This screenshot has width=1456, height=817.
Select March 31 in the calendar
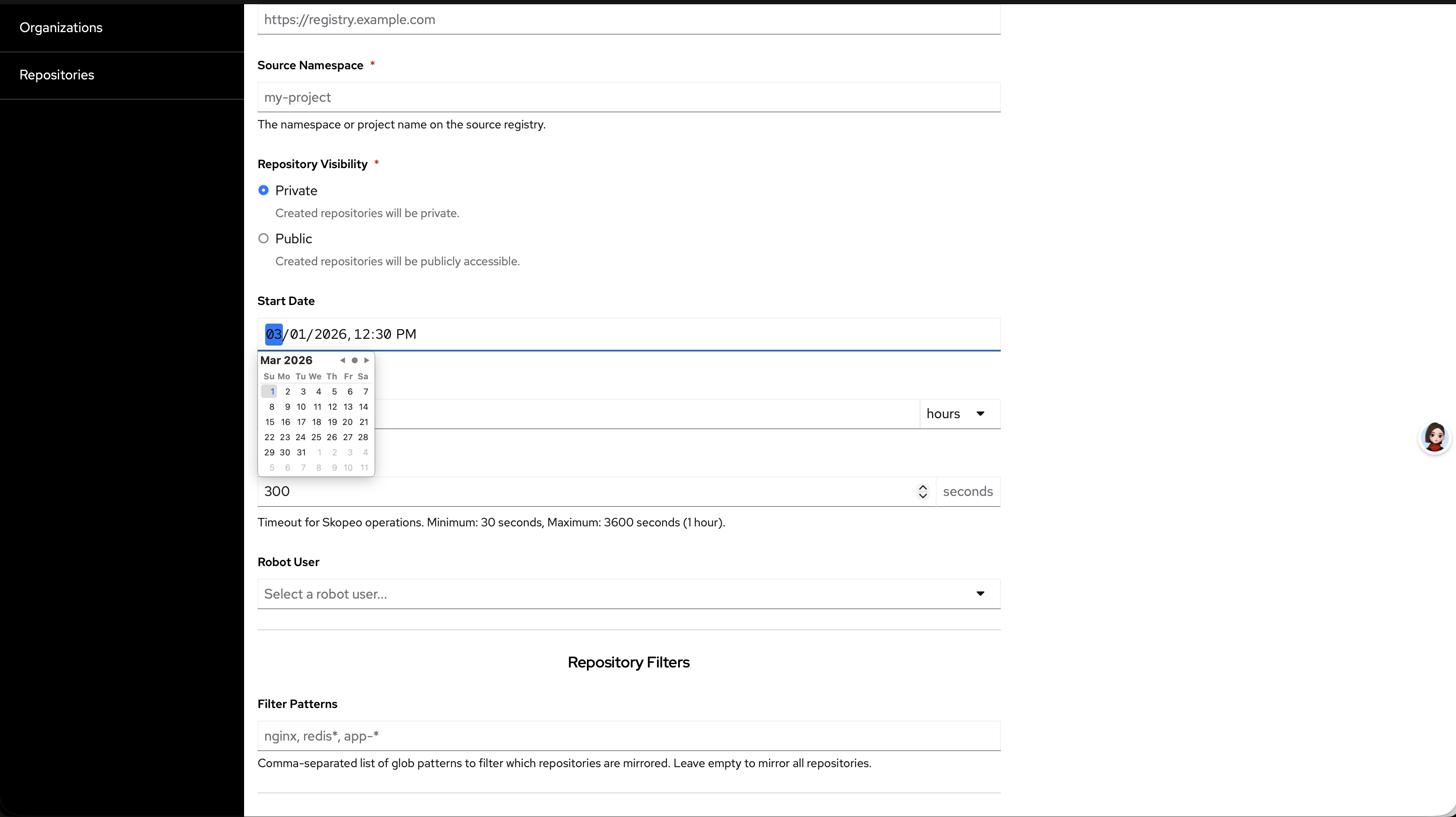(x=301, y=452)
